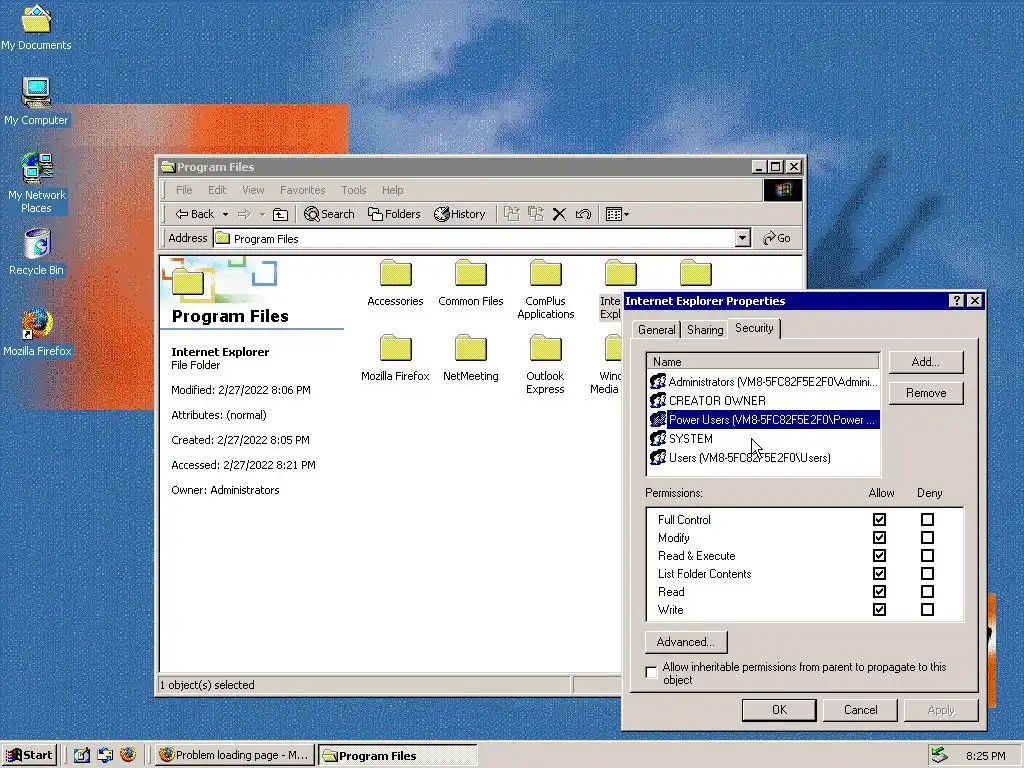
Task: Open the Edit menu
Action: [217, 190]
